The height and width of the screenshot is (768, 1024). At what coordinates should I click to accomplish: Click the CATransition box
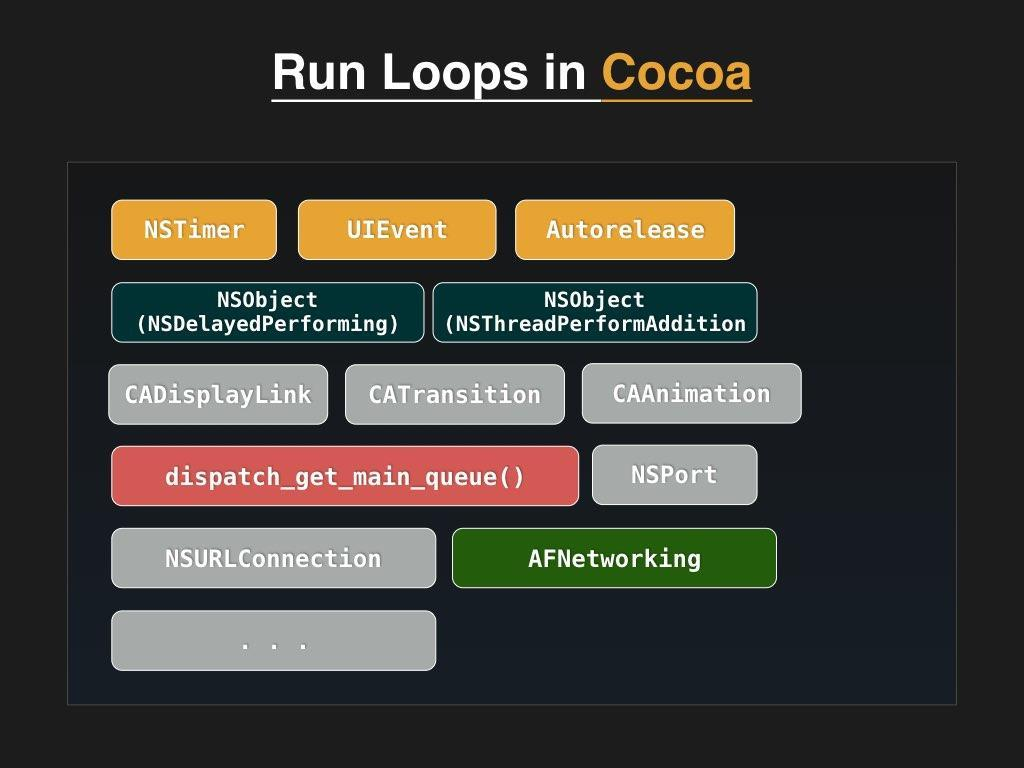click(454, 394)
